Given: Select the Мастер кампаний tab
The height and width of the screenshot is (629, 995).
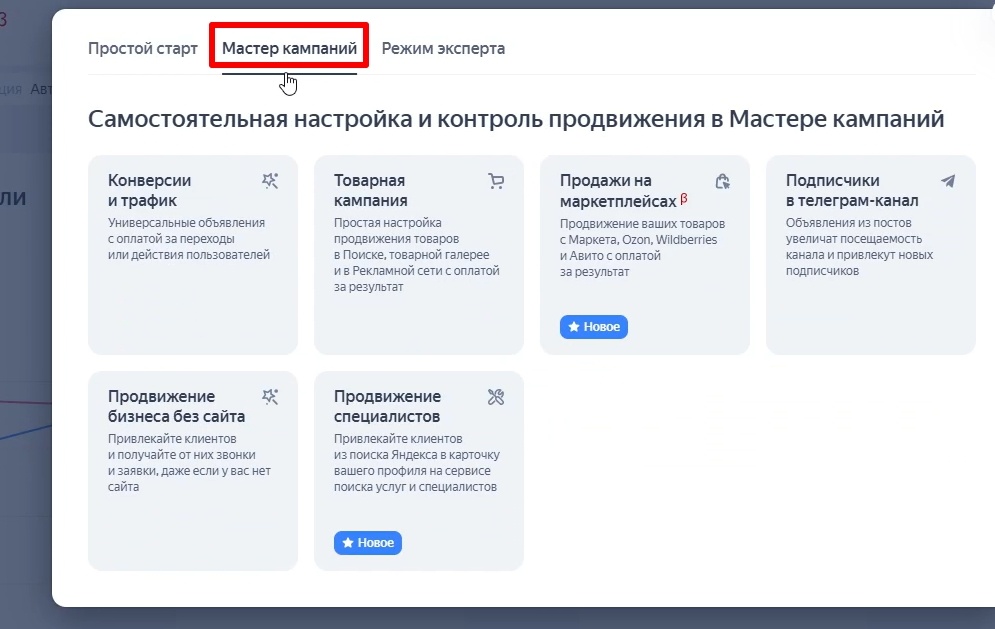Looking at the screenshot, I should tap(289, 48).
